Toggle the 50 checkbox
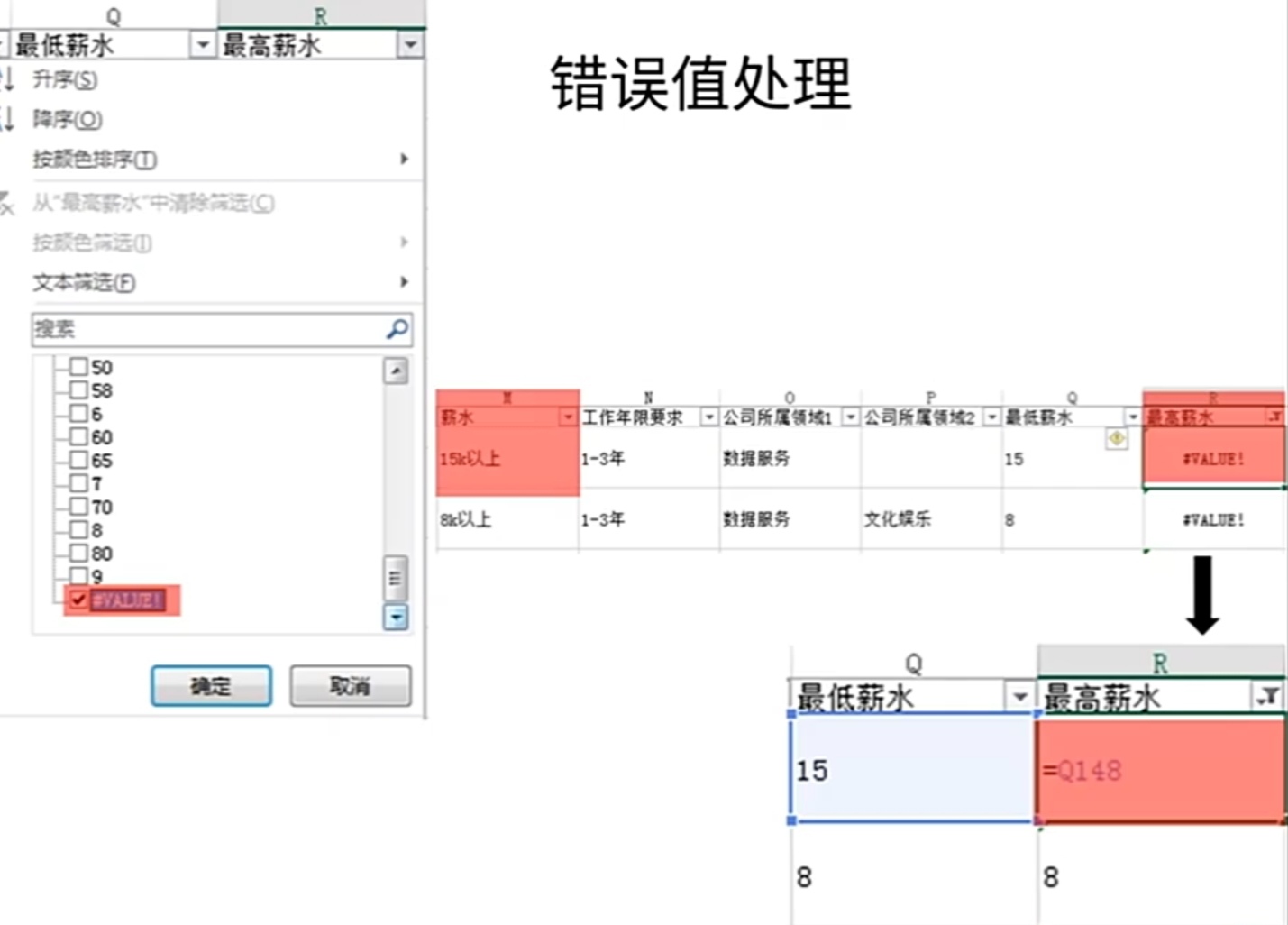The height and width of the screenshot is (925, 1288). (x=79, y=367)
